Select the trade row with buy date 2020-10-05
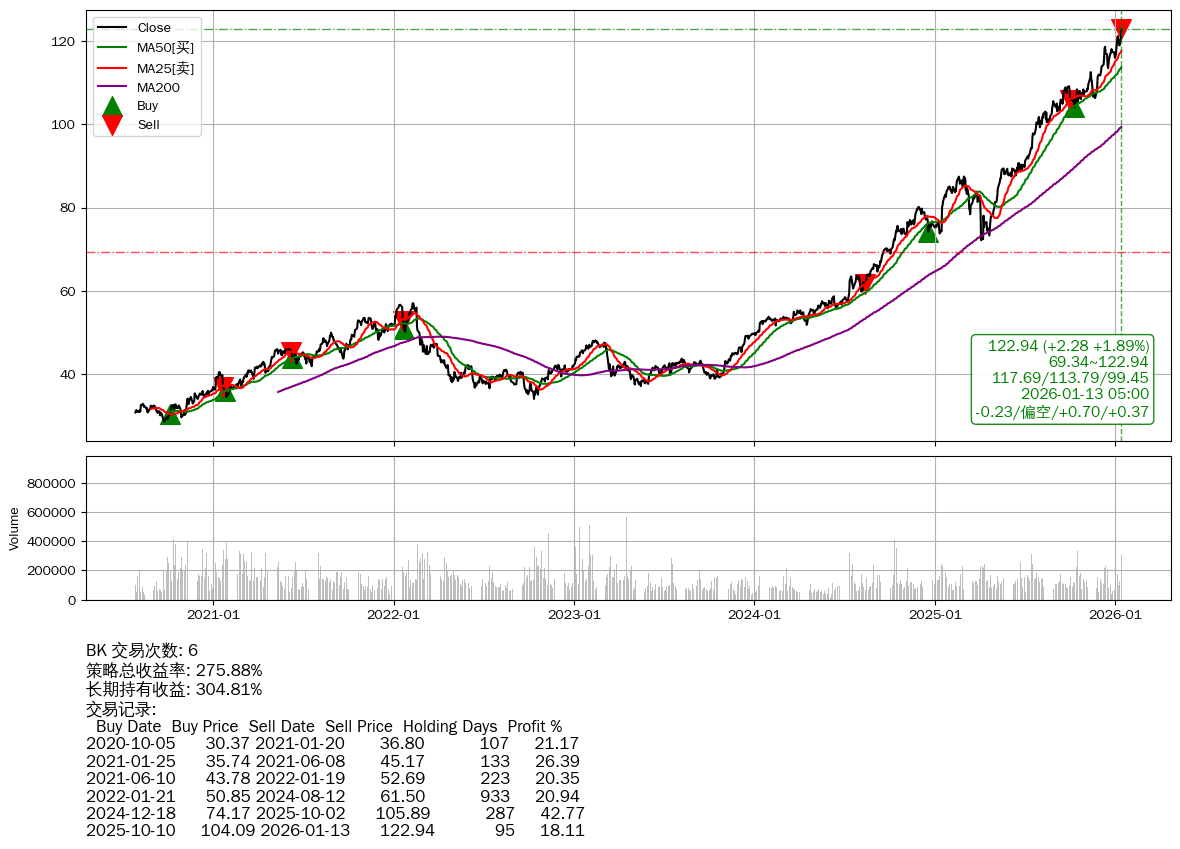Image resolution: width=1180 pixels, height=849 pixels. coord(332,744)
